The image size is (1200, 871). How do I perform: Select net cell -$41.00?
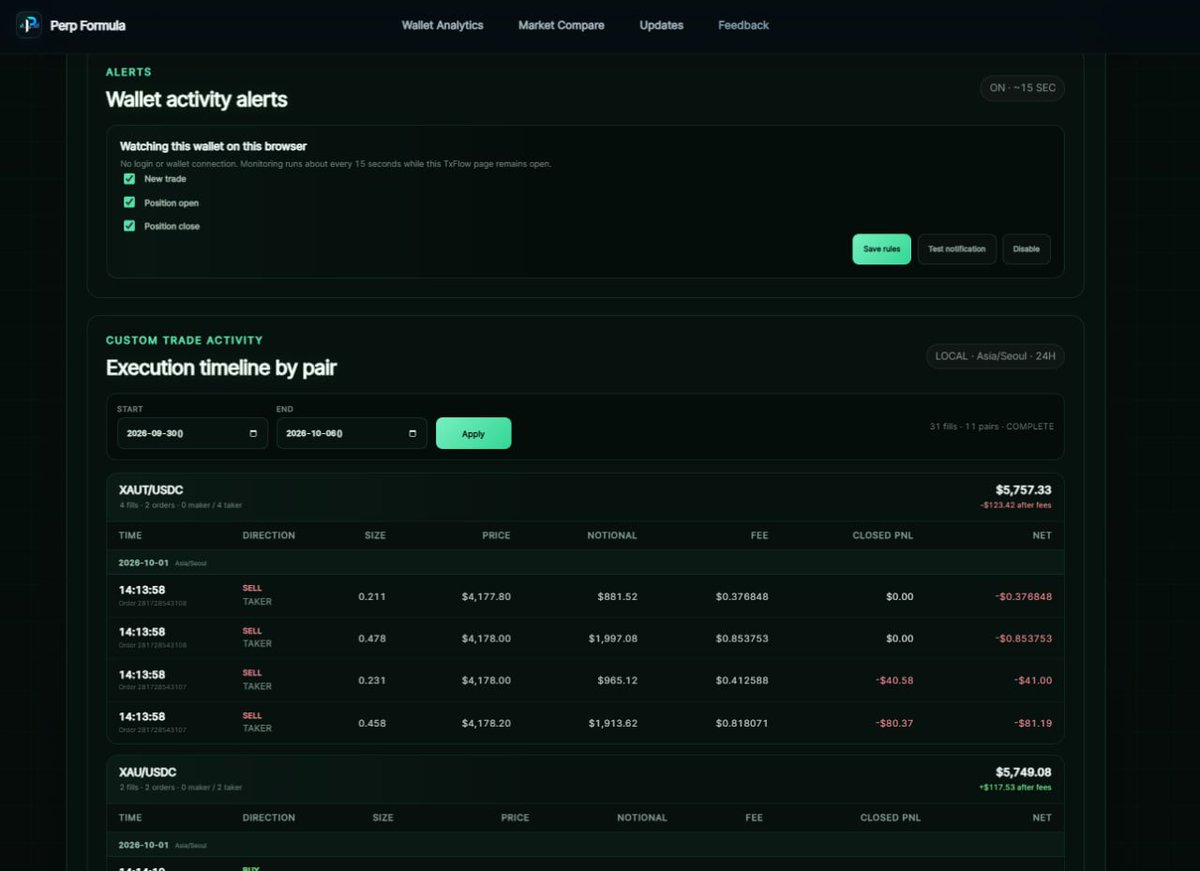click(x=1033, y=680)
